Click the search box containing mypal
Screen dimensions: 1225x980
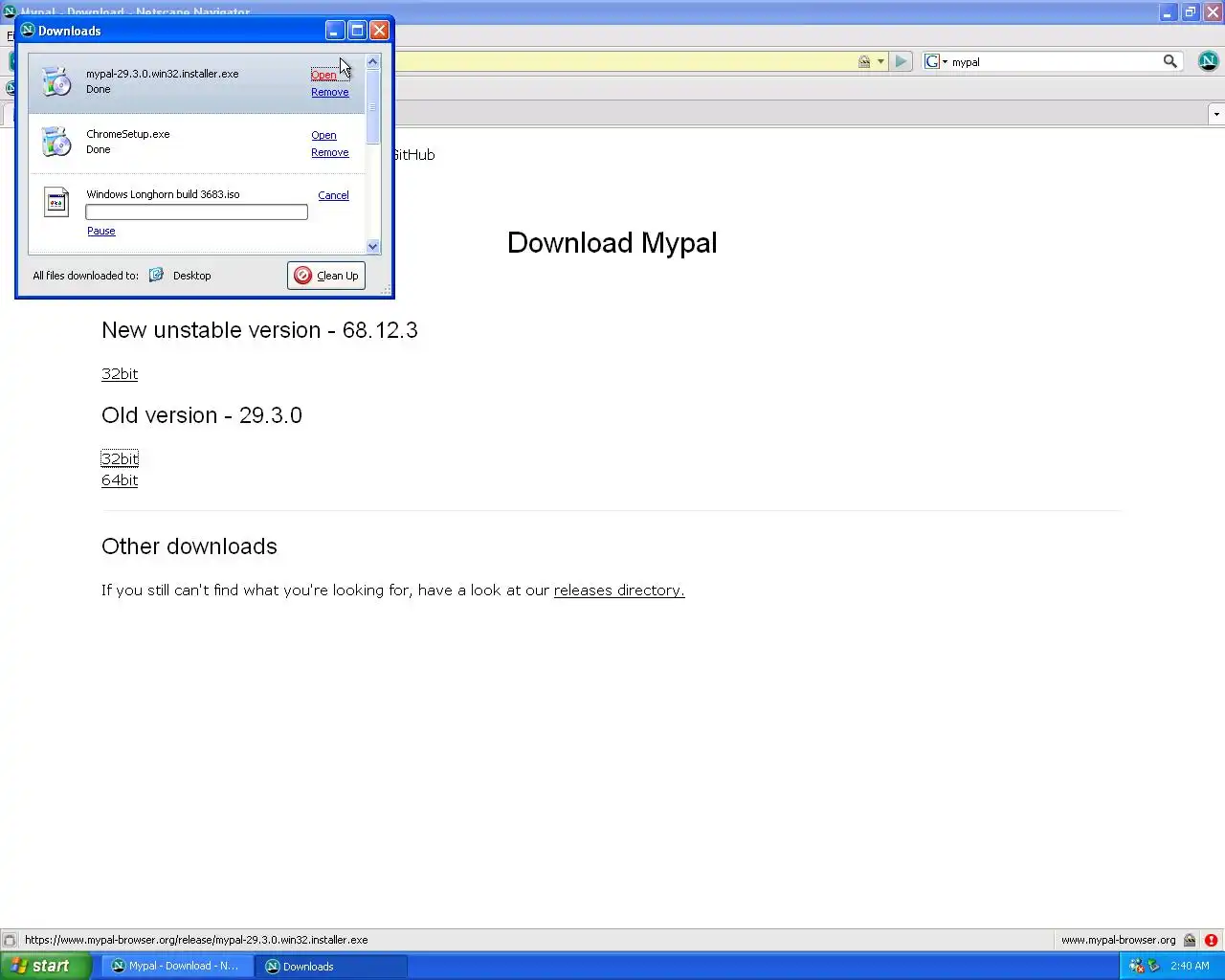1053,61
